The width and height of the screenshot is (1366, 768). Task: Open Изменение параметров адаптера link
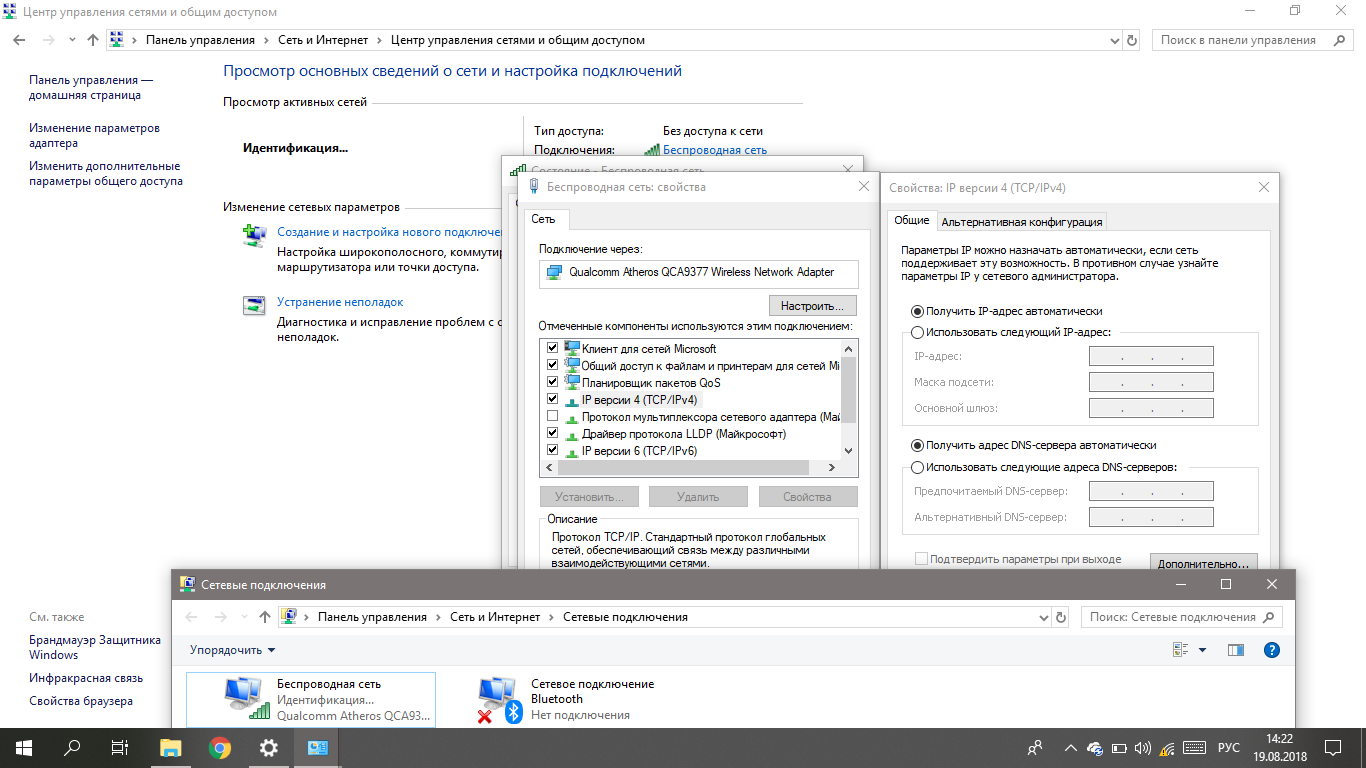[x=94, y=136]
